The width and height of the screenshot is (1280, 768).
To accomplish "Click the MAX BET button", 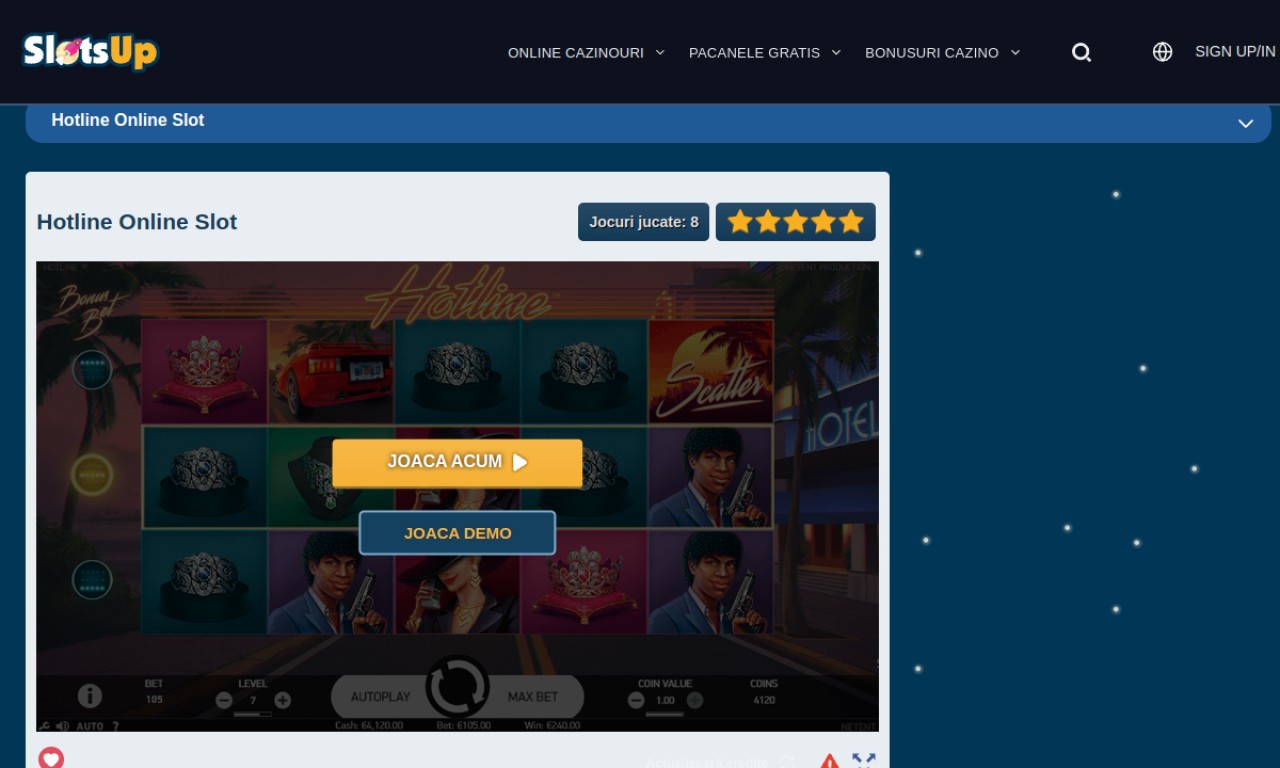I will (533, 696).
